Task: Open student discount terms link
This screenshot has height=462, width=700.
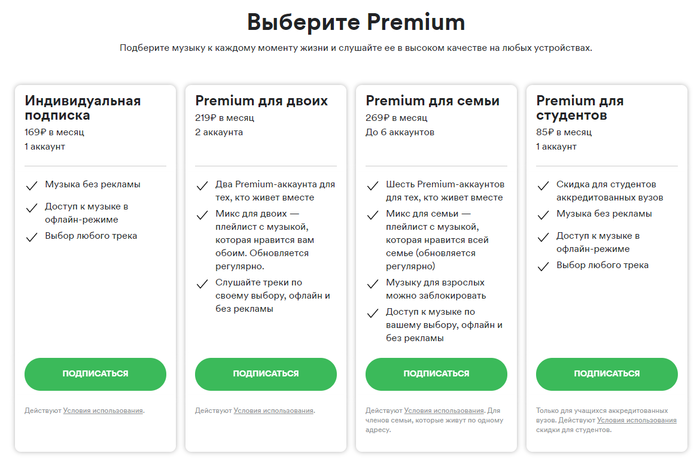Action: pyautogui.click(x=625, y=420)
